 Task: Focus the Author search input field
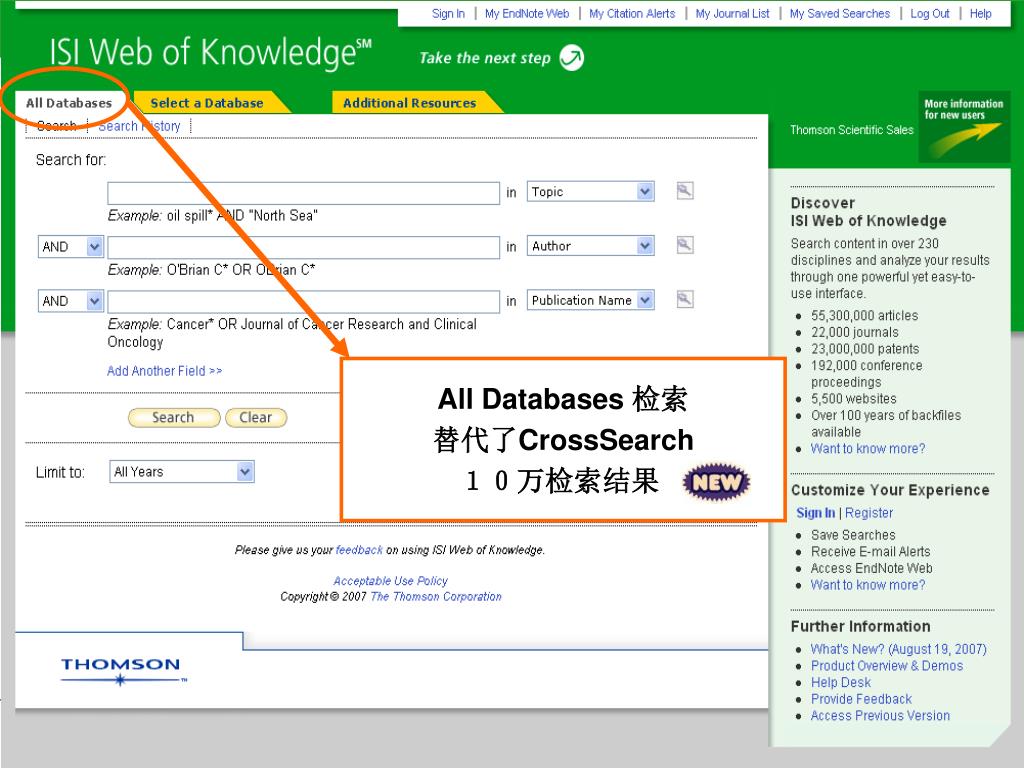(x=304, y=248)
